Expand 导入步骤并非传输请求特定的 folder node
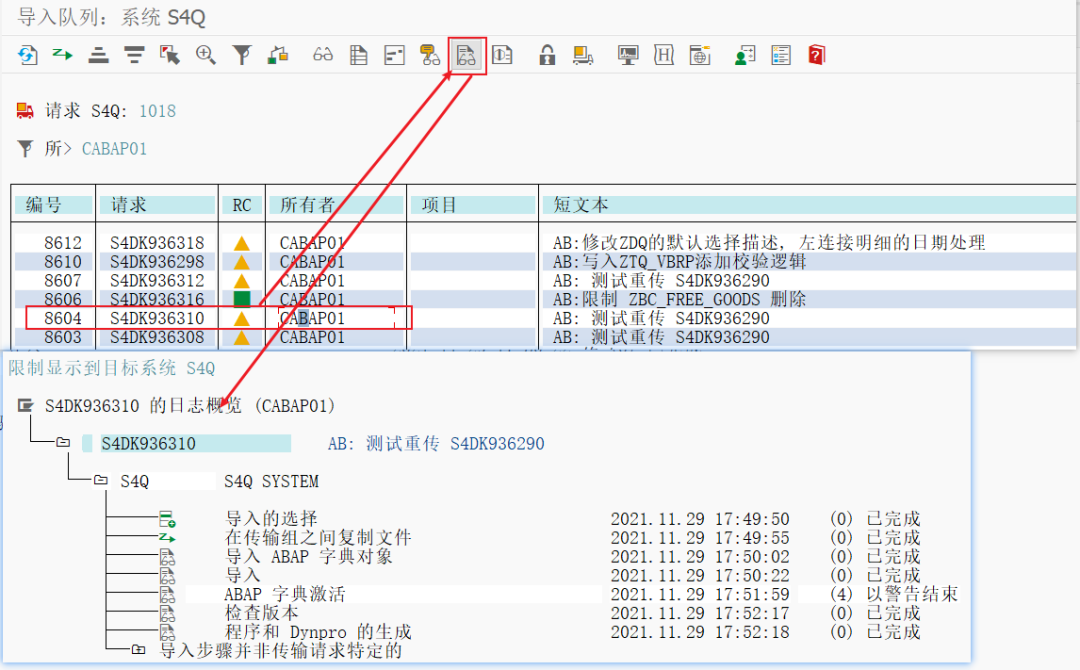 coord(138,649)
